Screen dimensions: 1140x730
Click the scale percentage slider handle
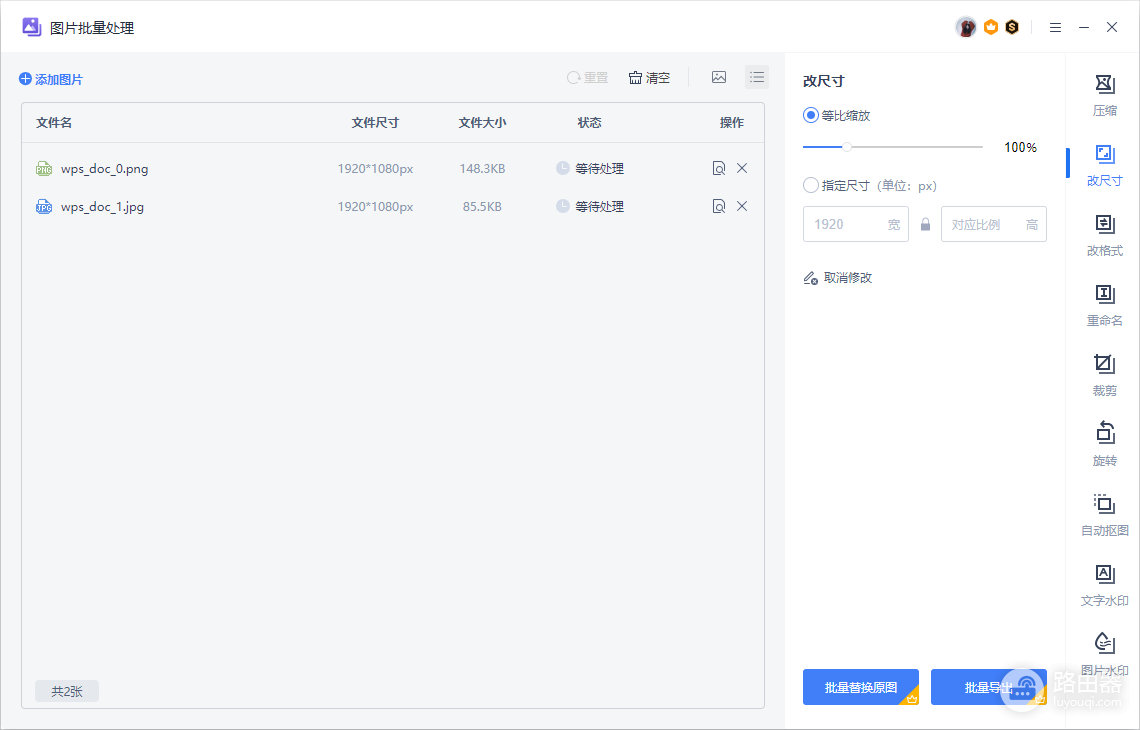847,147
